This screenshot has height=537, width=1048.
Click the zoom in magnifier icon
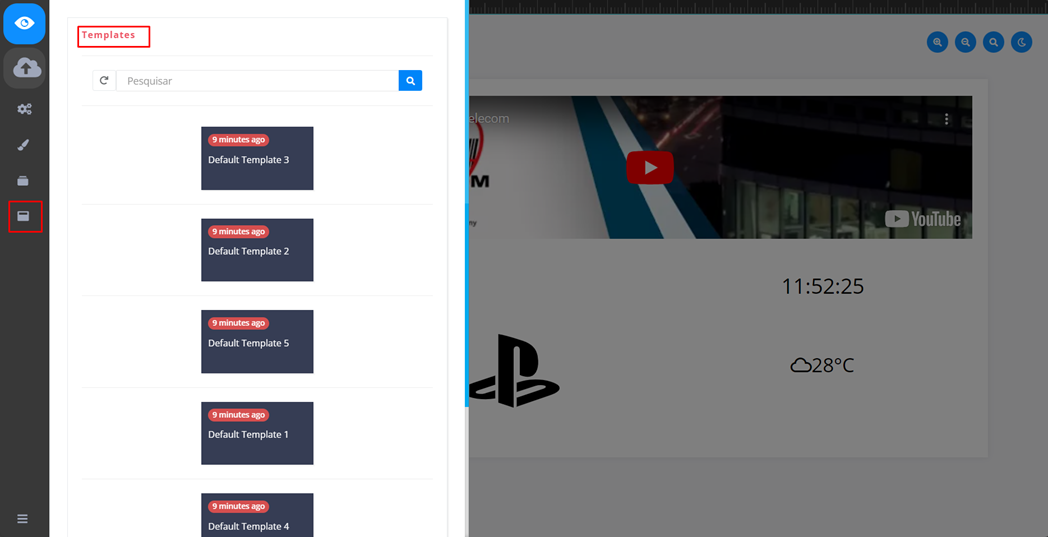[x=937, y=42]
